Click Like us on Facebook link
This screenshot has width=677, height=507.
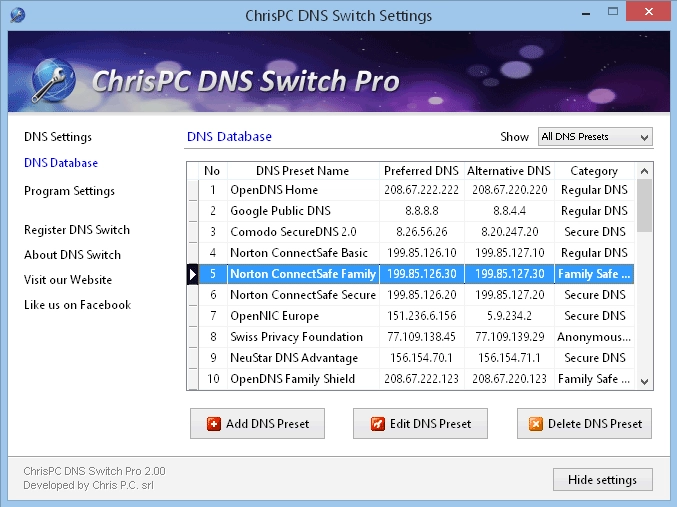77,305
